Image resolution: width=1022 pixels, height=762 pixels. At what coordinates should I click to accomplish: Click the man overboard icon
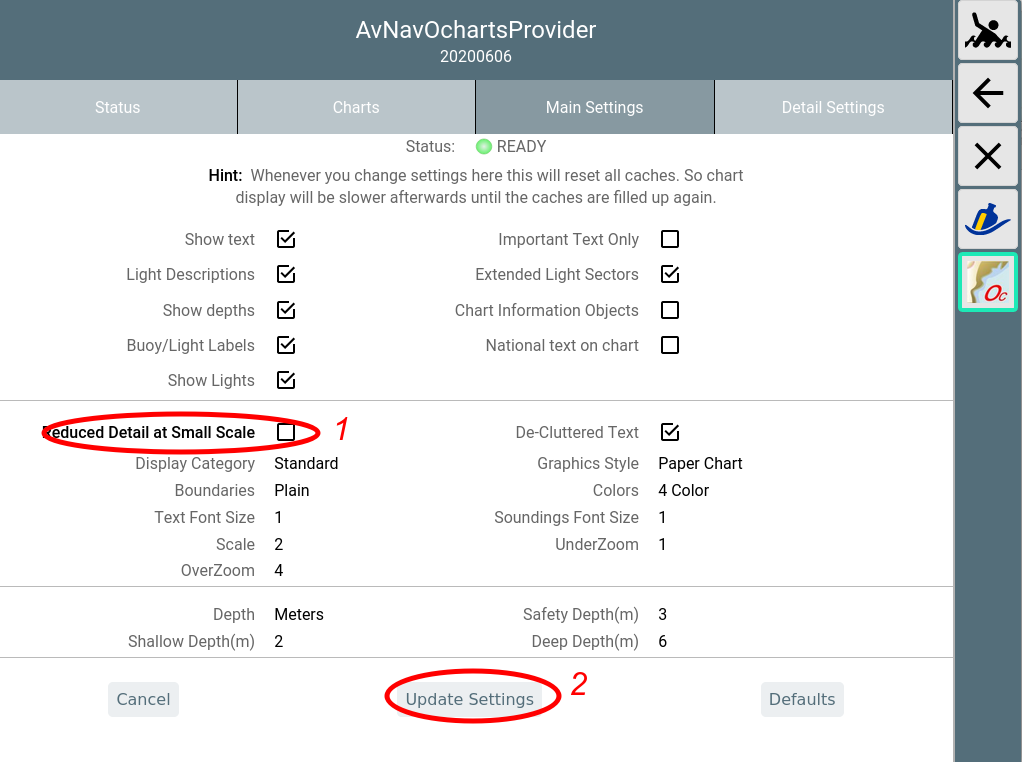pos(987,30)
